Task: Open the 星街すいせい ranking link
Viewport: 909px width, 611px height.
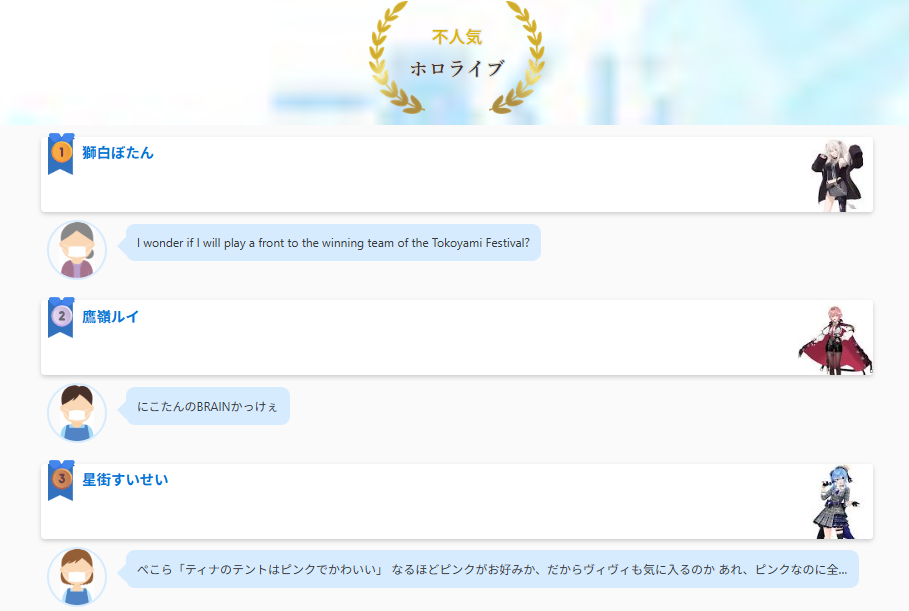Action: (x=125, y=480)
